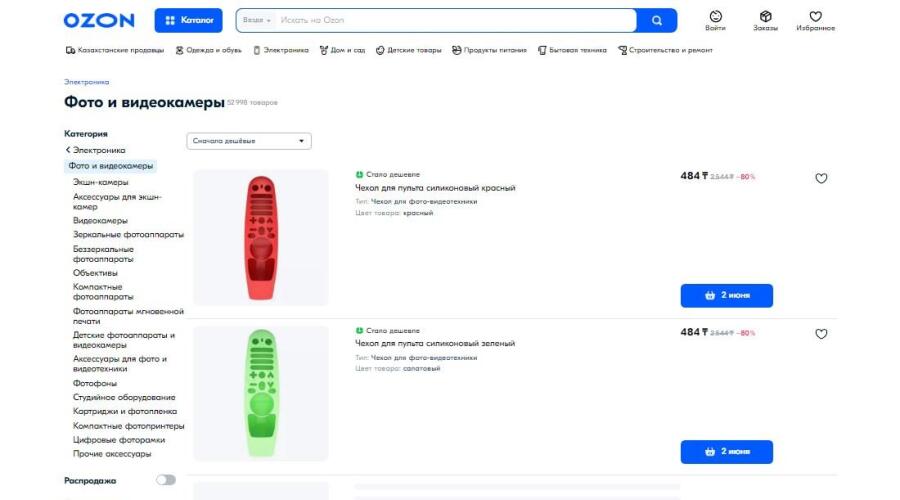Add the green case to cart

(x=726, y=452)
